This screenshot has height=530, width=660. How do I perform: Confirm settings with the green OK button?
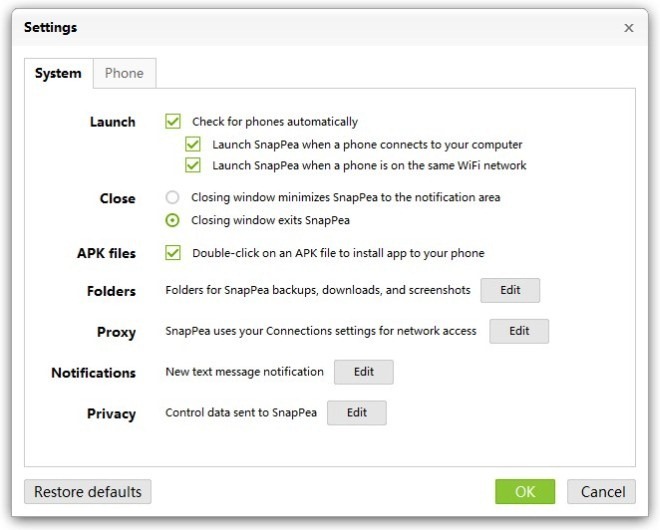click(525, 492)
